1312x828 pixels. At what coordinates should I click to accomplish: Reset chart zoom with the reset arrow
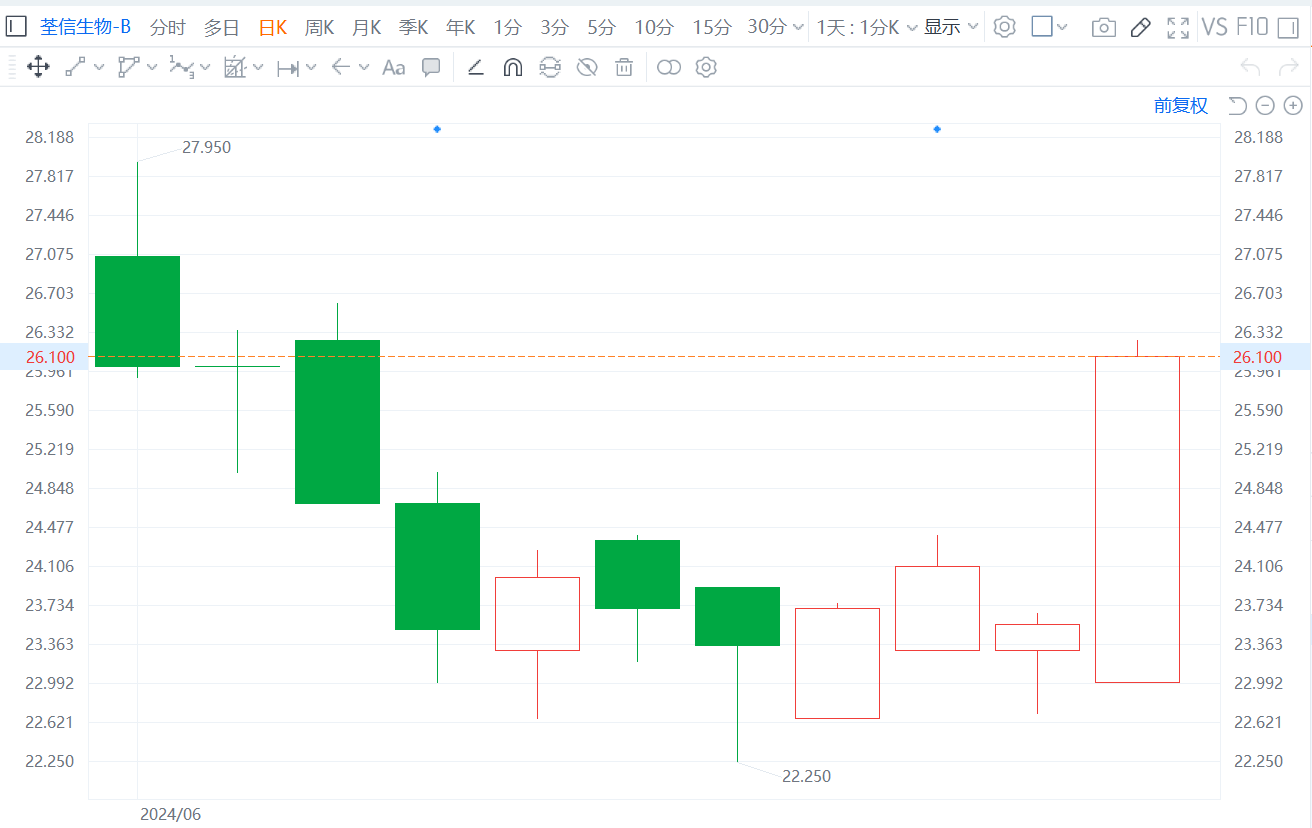tap(1237, 106)
